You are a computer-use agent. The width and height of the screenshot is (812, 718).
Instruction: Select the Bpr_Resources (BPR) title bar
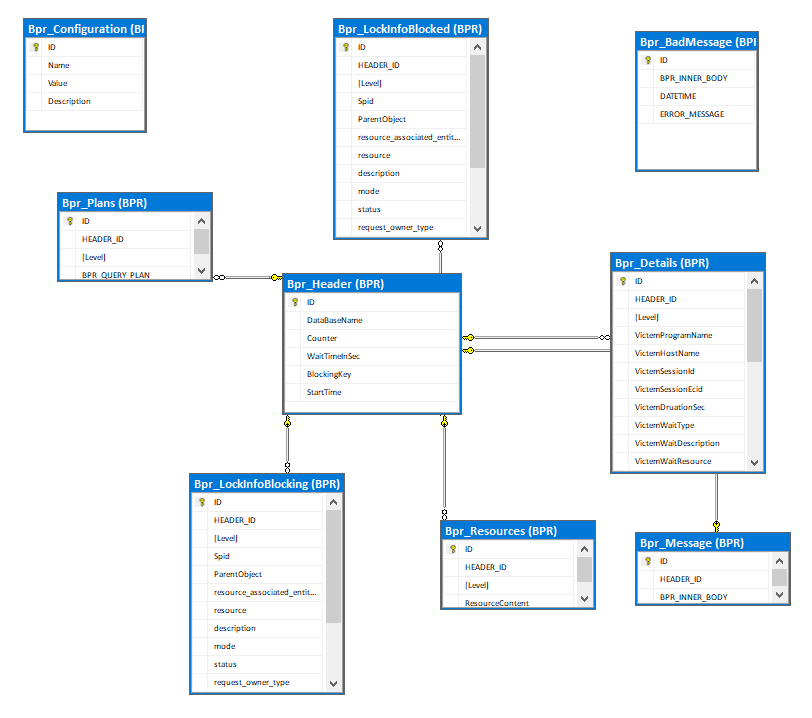coord(518,531)
